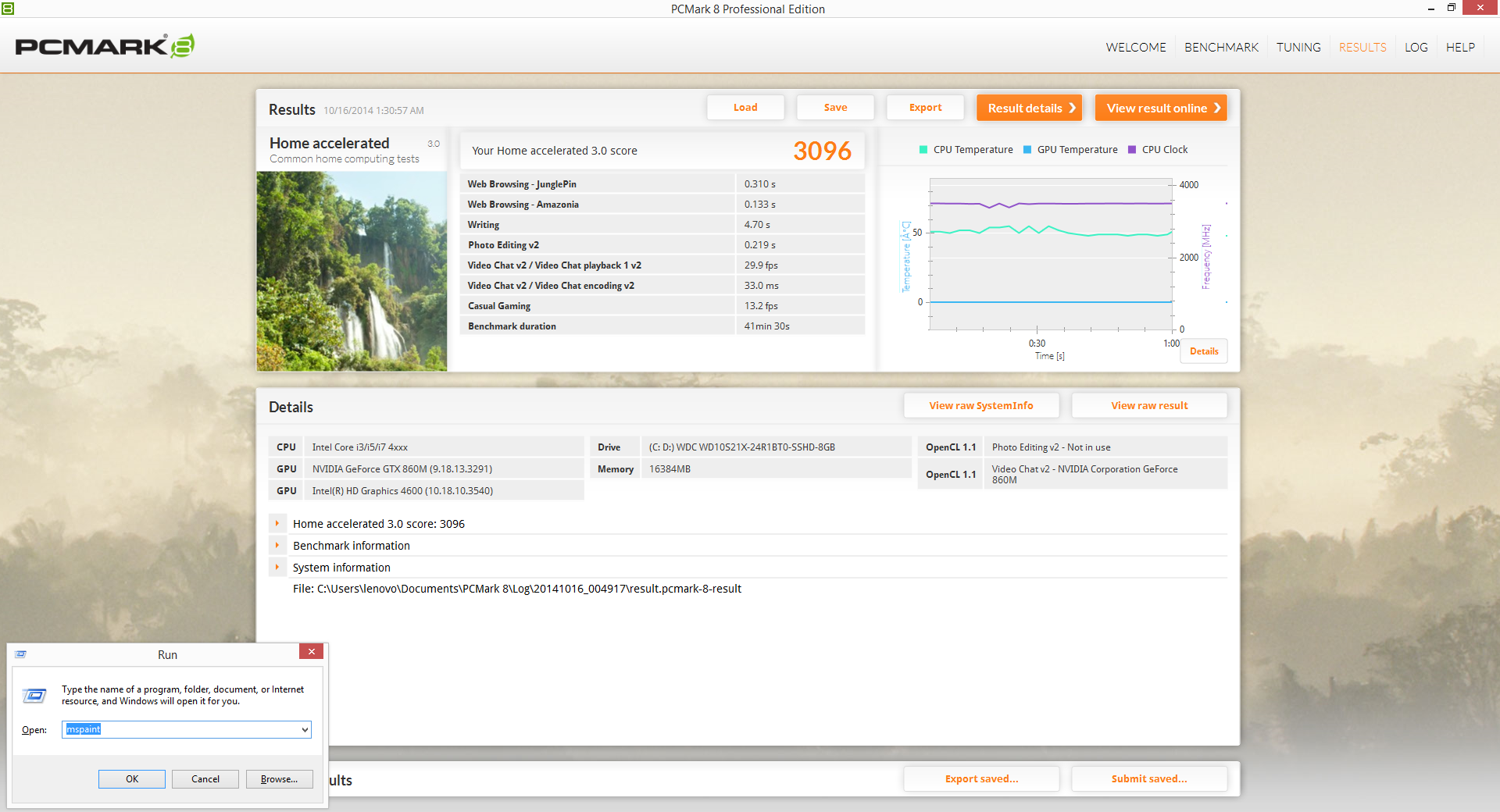Click the results date timestamp
This screenshot has width=1500, height=812.
click(373, 111)
